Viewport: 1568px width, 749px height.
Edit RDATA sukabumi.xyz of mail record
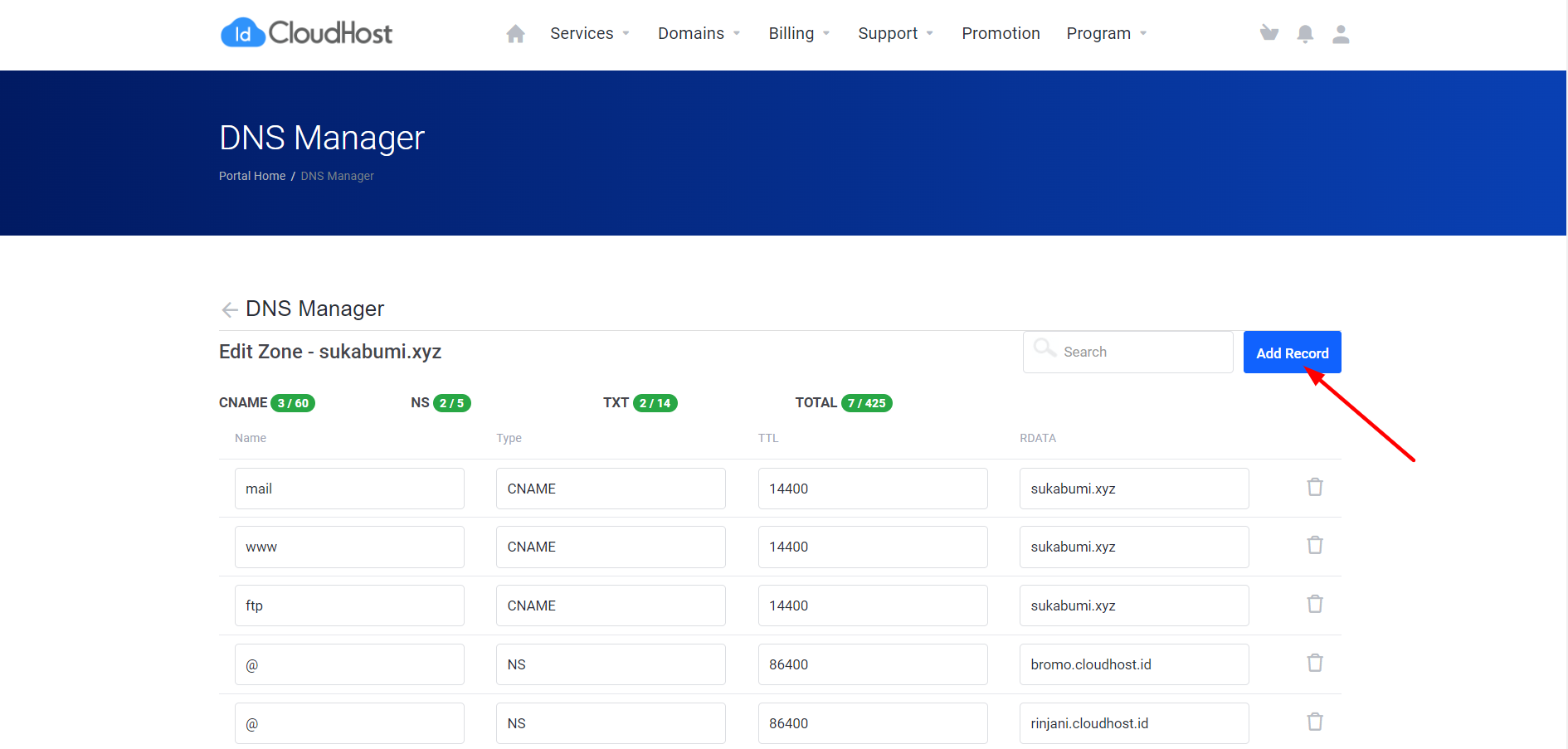click(1134, 489)
